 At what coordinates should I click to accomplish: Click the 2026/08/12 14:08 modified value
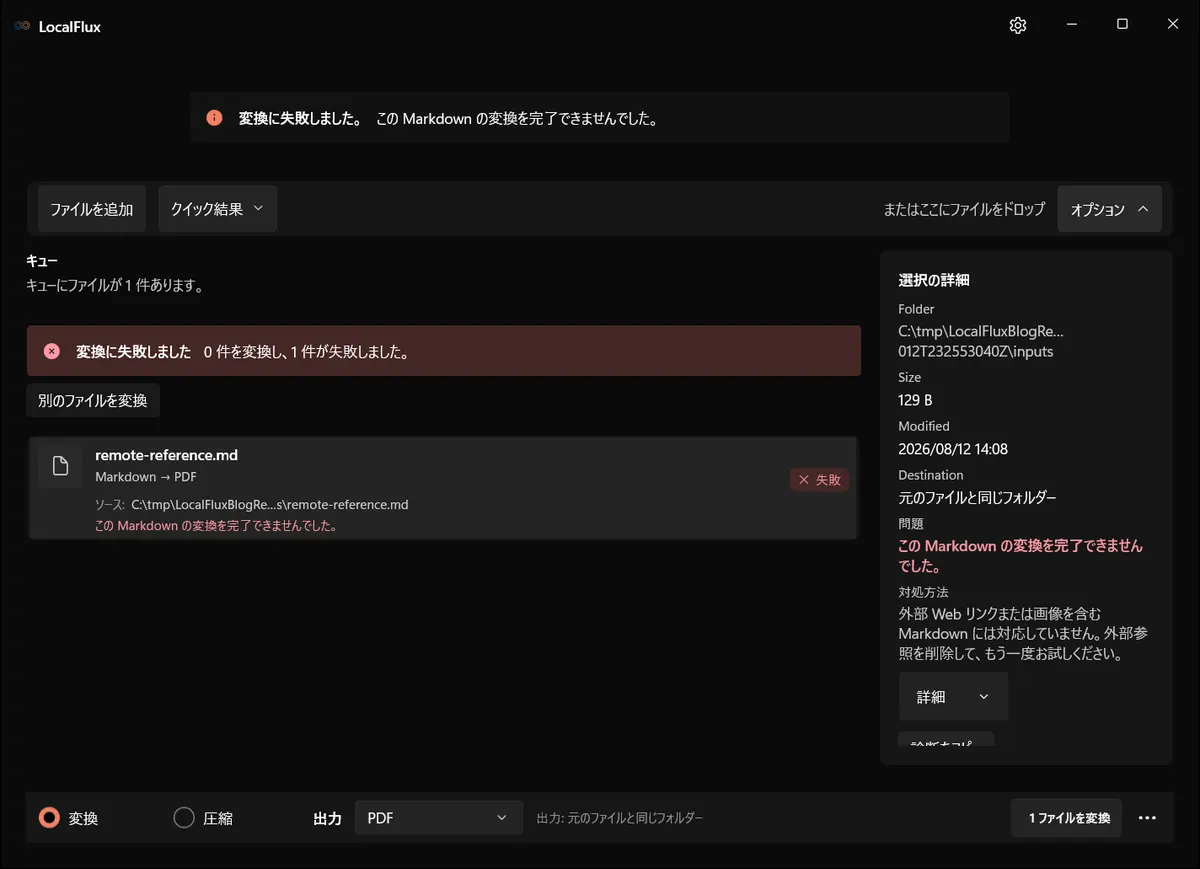pos(953,449)
